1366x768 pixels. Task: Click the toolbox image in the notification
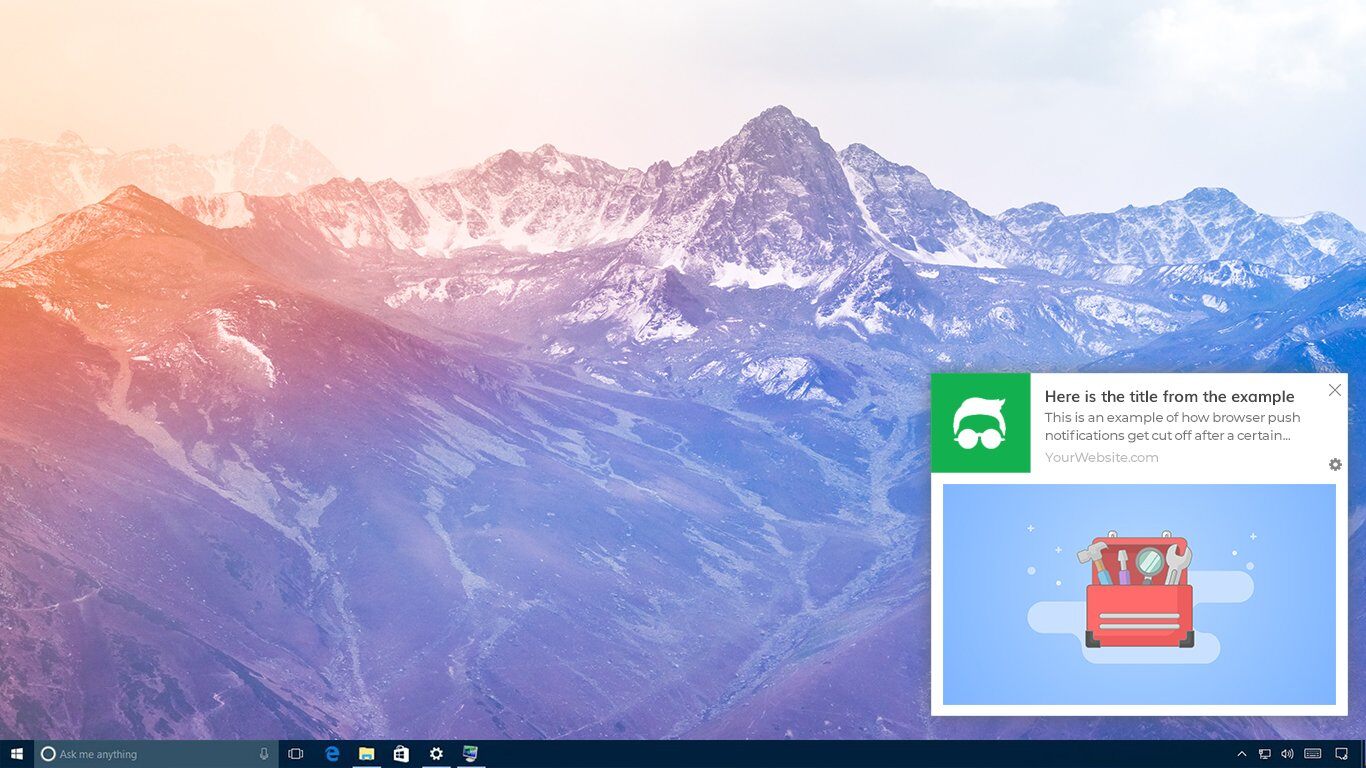(1139, 592)
